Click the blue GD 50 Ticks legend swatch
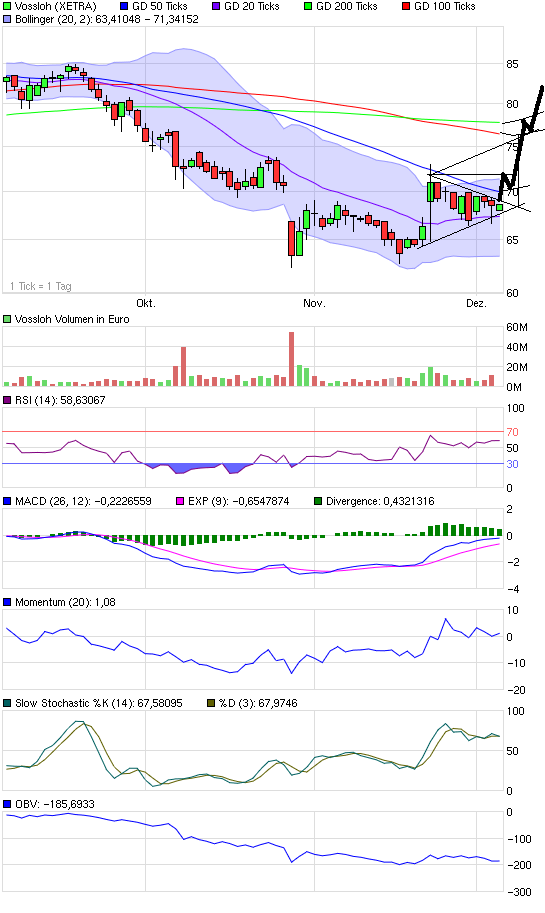This screenshot has width=545, height=913. coord(124,6)
